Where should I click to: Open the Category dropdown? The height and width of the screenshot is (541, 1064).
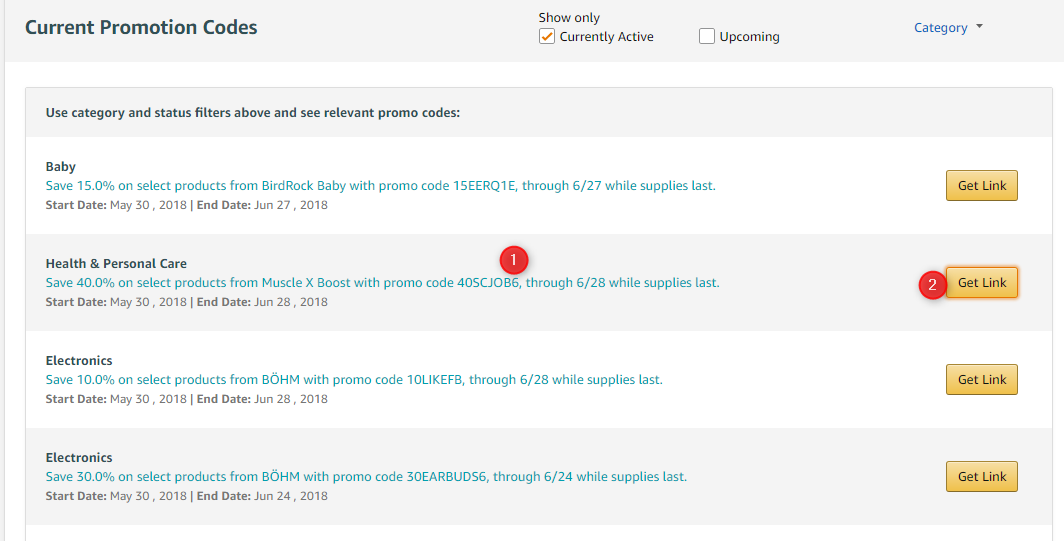948,28
